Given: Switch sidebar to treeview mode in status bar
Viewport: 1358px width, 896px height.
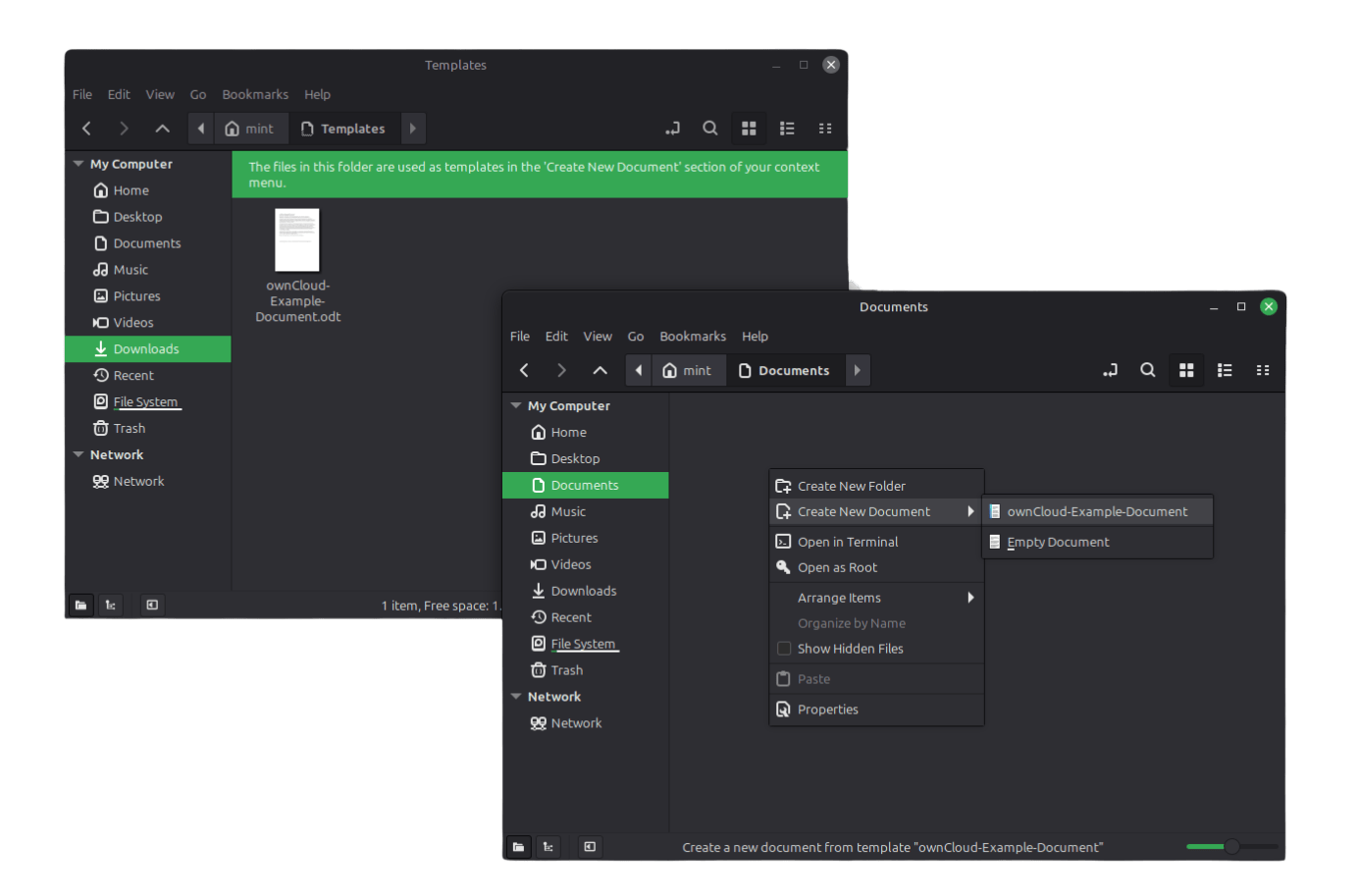Looking at the screenshot, I should [548, 846].
